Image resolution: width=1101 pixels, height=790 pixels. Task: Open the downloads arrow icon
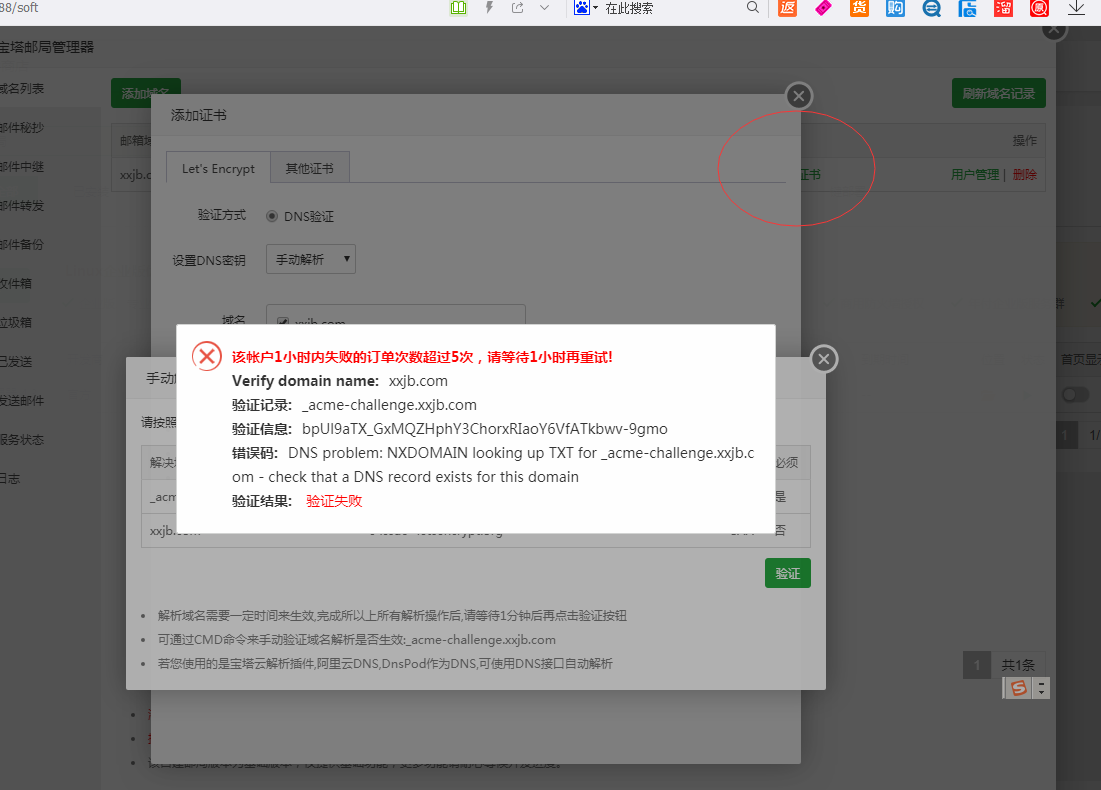[1076, 8]
